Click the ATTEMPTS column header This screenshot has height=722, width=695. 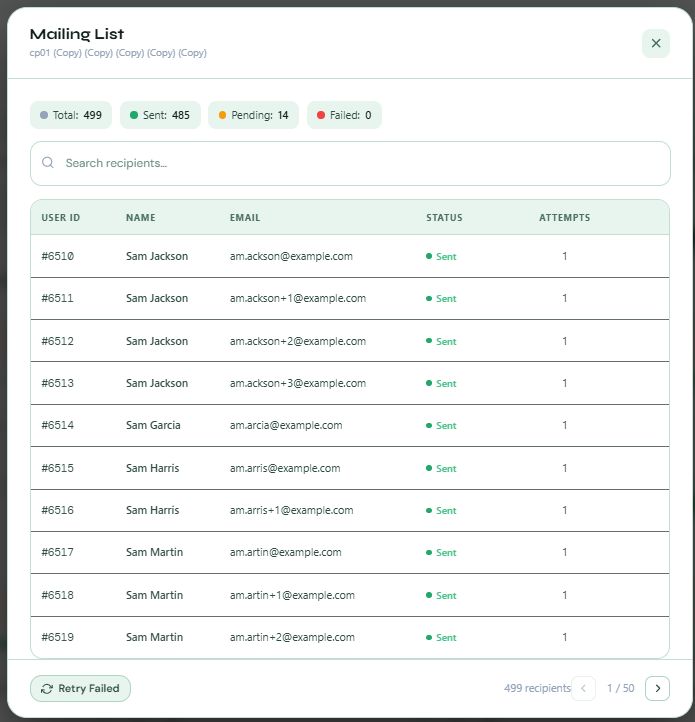(x=564, y=217)
